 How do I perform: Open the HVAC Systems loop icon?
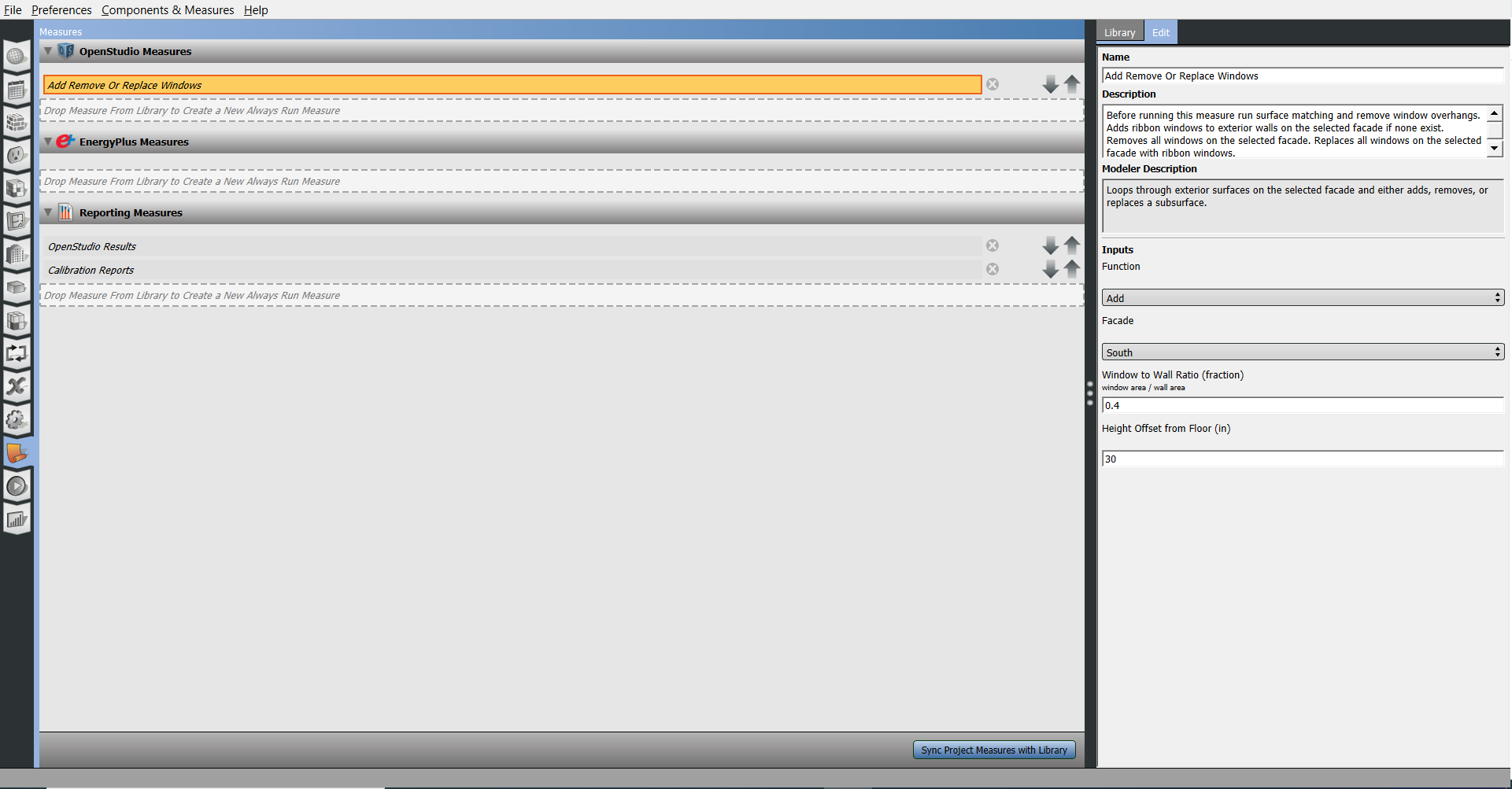pos(17,353)
